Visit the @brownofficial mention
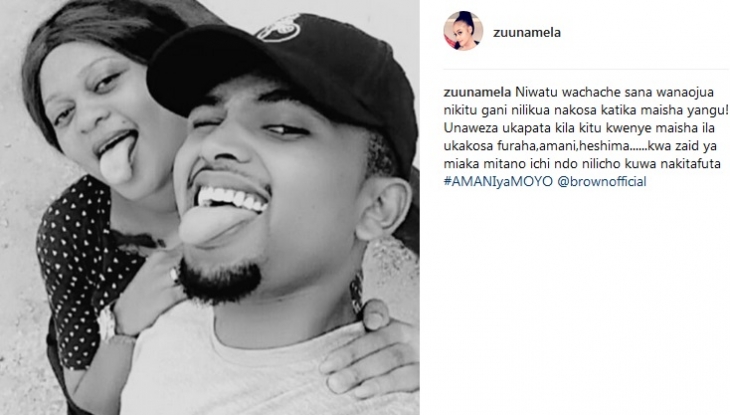The image size is (730, 415). (x=602, y=181)
